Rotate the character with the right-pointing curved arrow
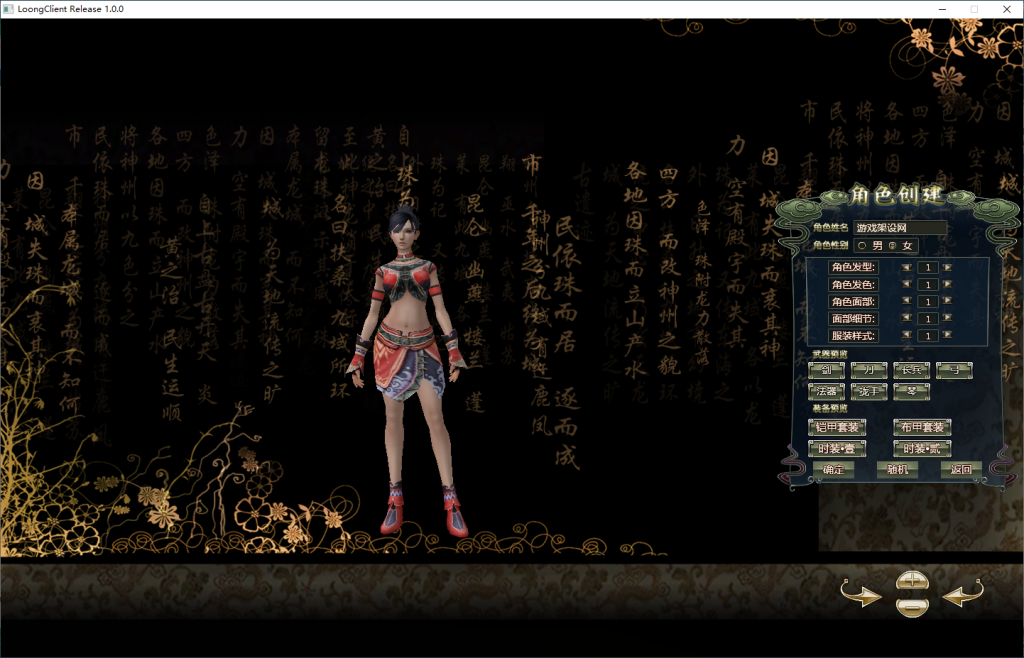The image size is (1024, 658). tap(861, 593)
